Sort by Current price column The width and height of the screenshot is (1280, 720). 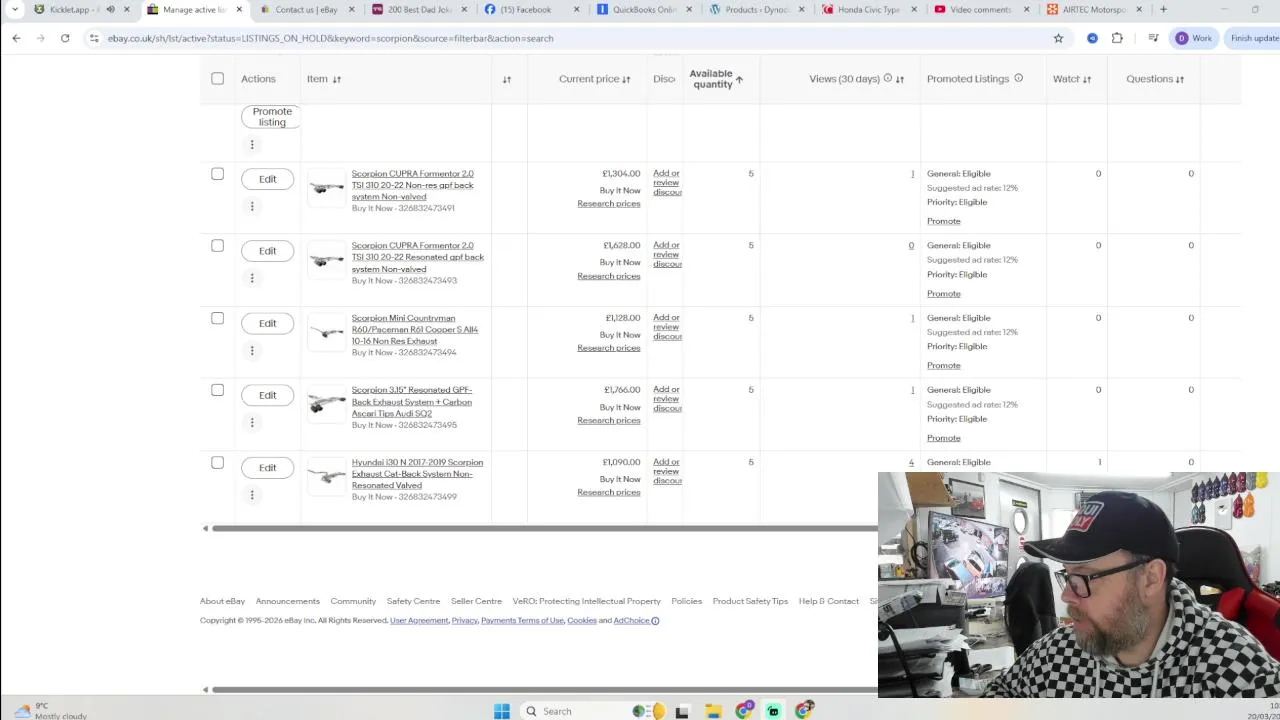pos(626,79)
